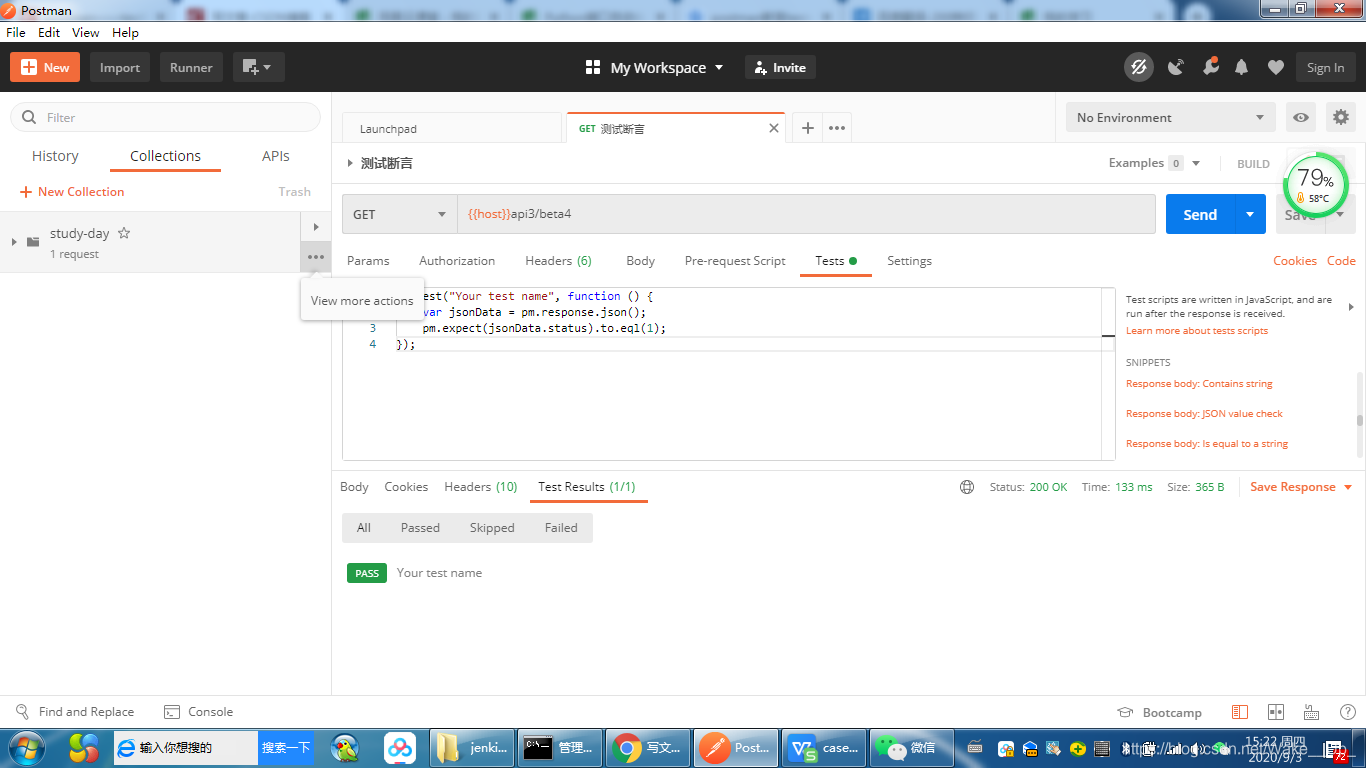
Task: Click the network globe icon in response bar
Action: (967, 487)
